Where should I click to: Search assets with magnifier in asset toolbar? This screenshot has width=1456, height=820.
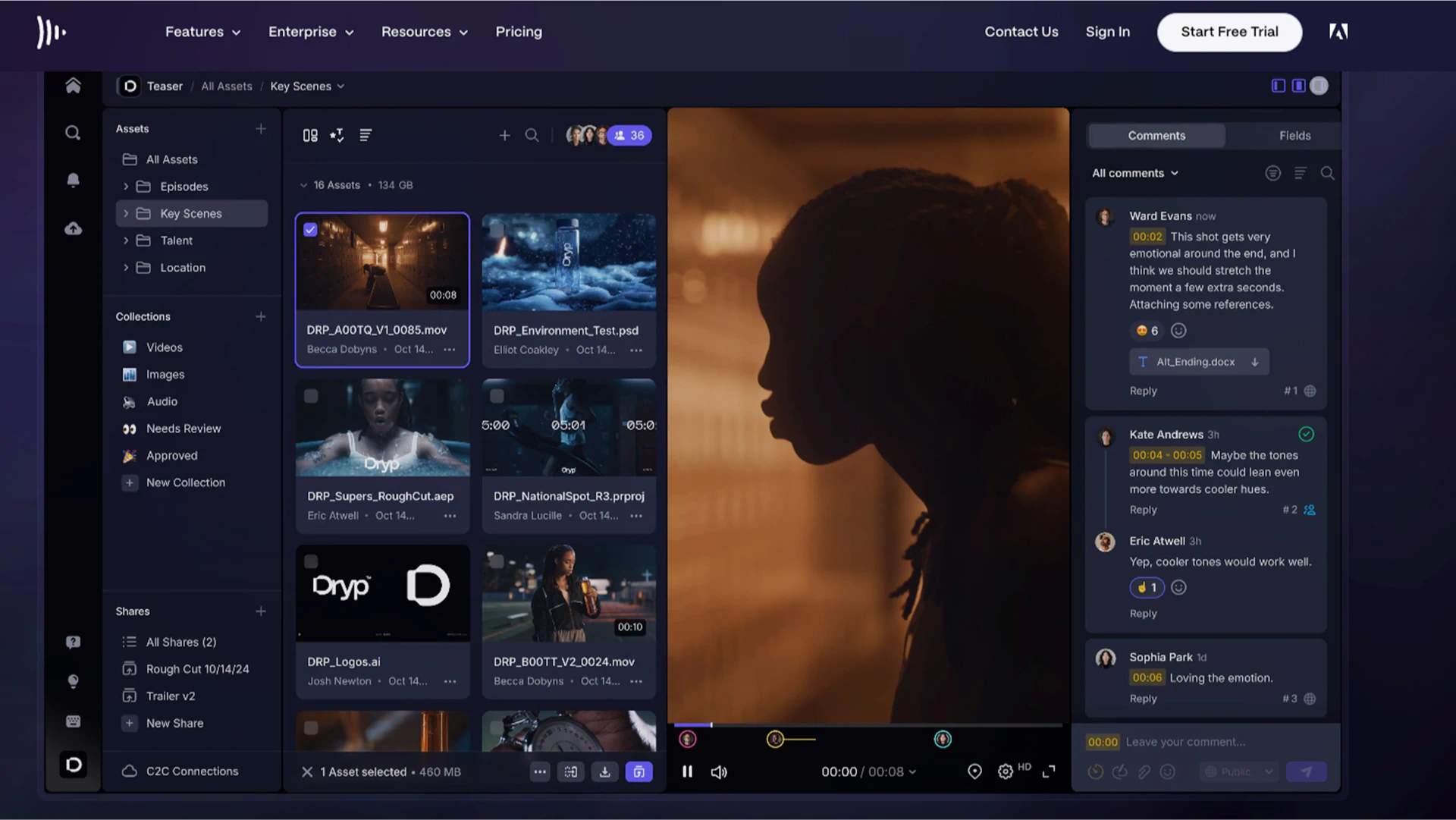tap(532, 135)
